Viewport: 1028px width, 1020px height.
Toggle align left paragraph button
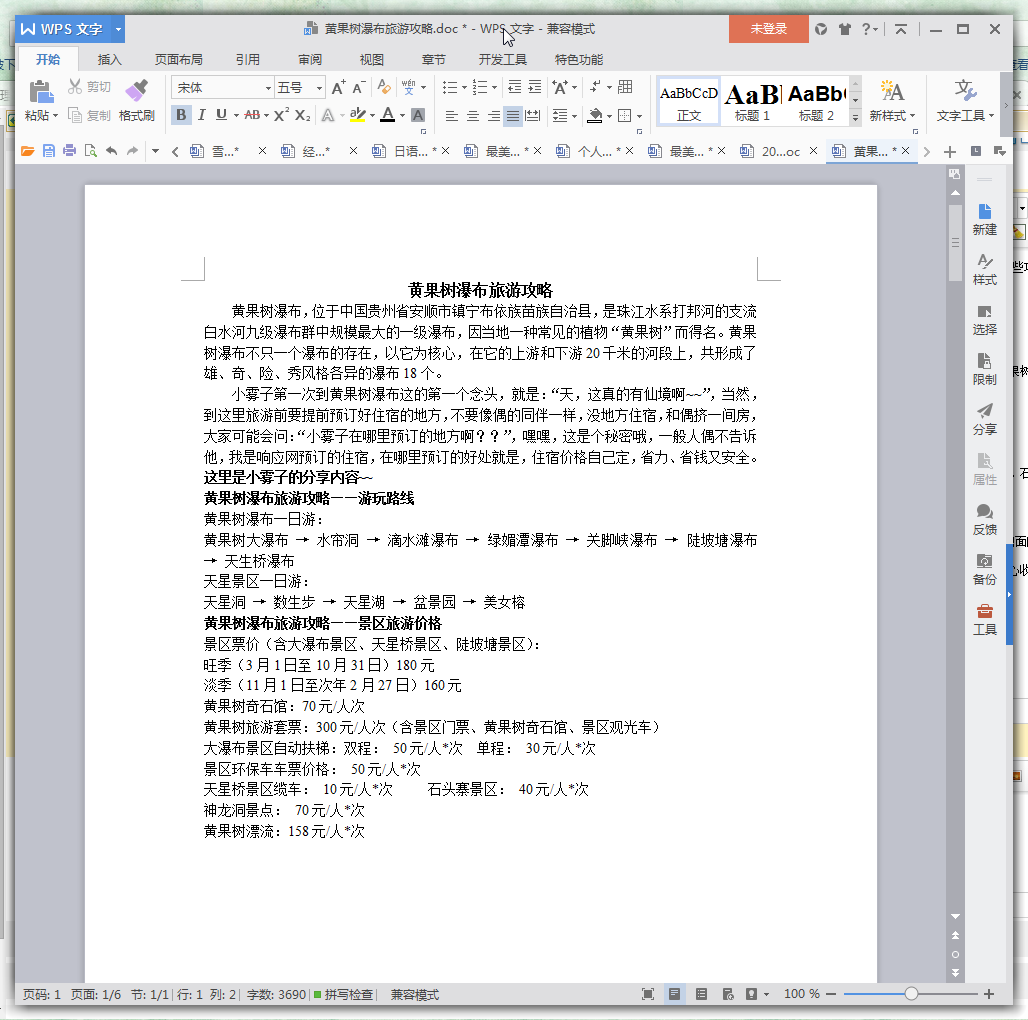452,116
